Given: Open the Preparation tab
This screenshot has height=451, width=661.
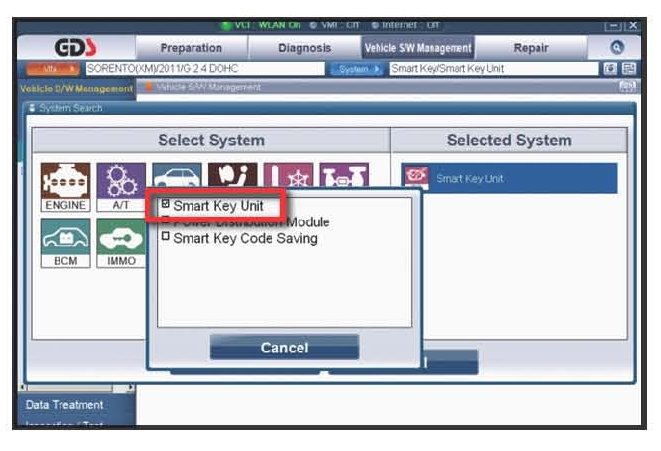Looking at the screenshot, I should click(191, 48).
